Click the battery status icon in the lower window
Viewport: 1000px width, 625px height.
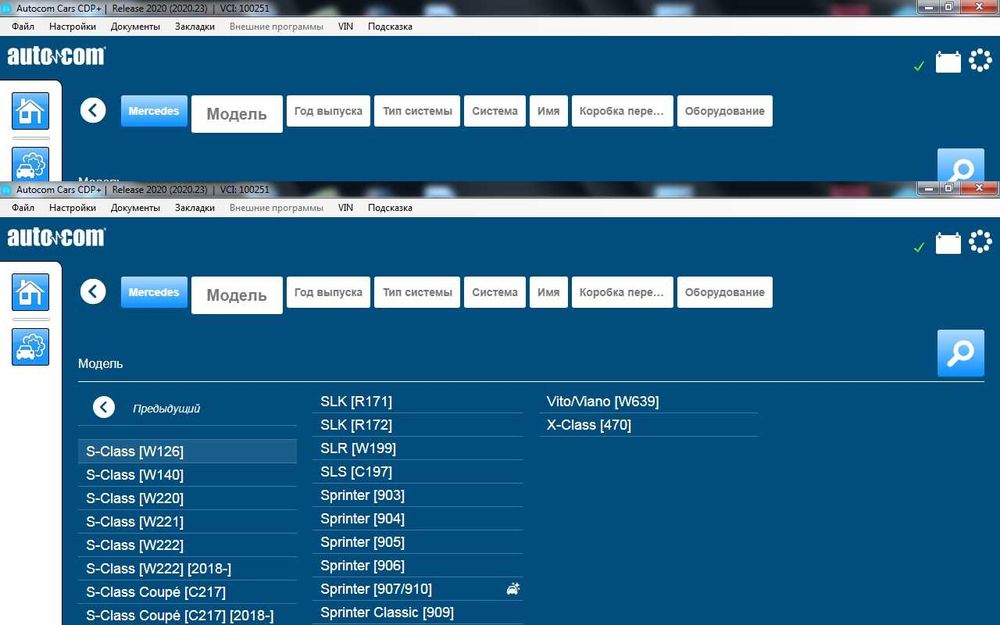coord(948,243)
